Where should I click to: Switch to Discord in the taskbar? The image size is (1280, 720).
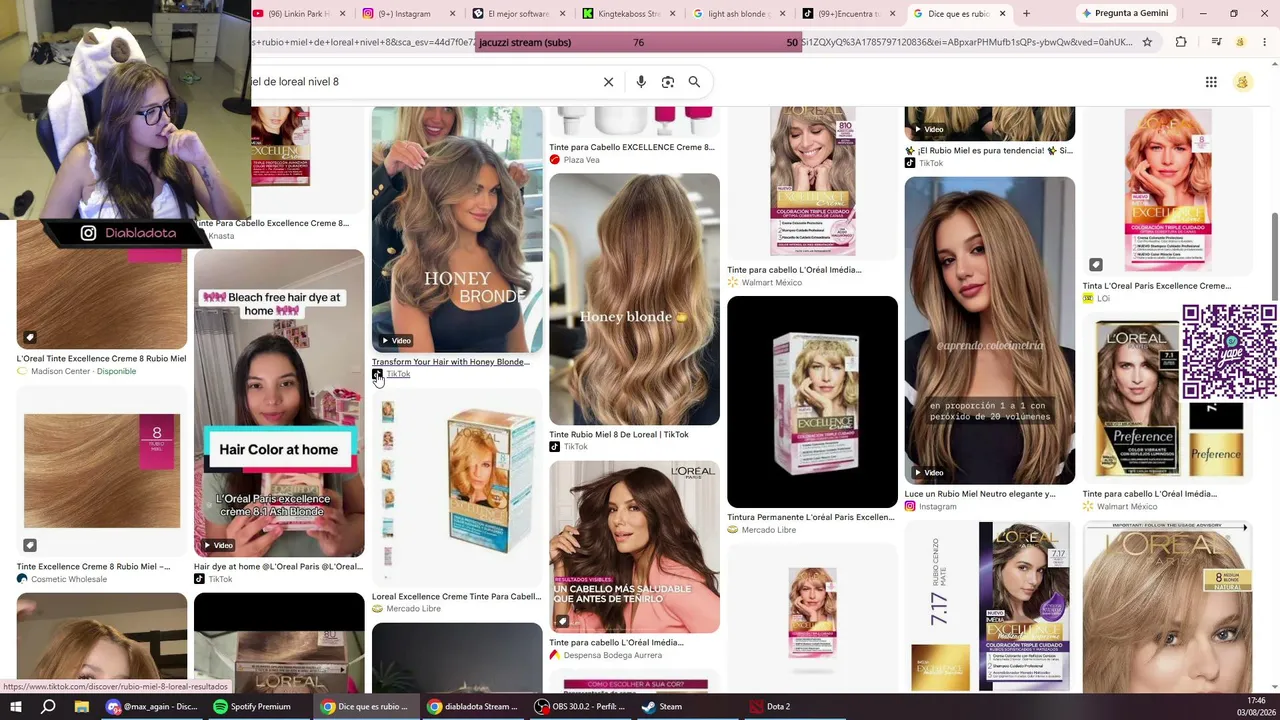(152, 706)
